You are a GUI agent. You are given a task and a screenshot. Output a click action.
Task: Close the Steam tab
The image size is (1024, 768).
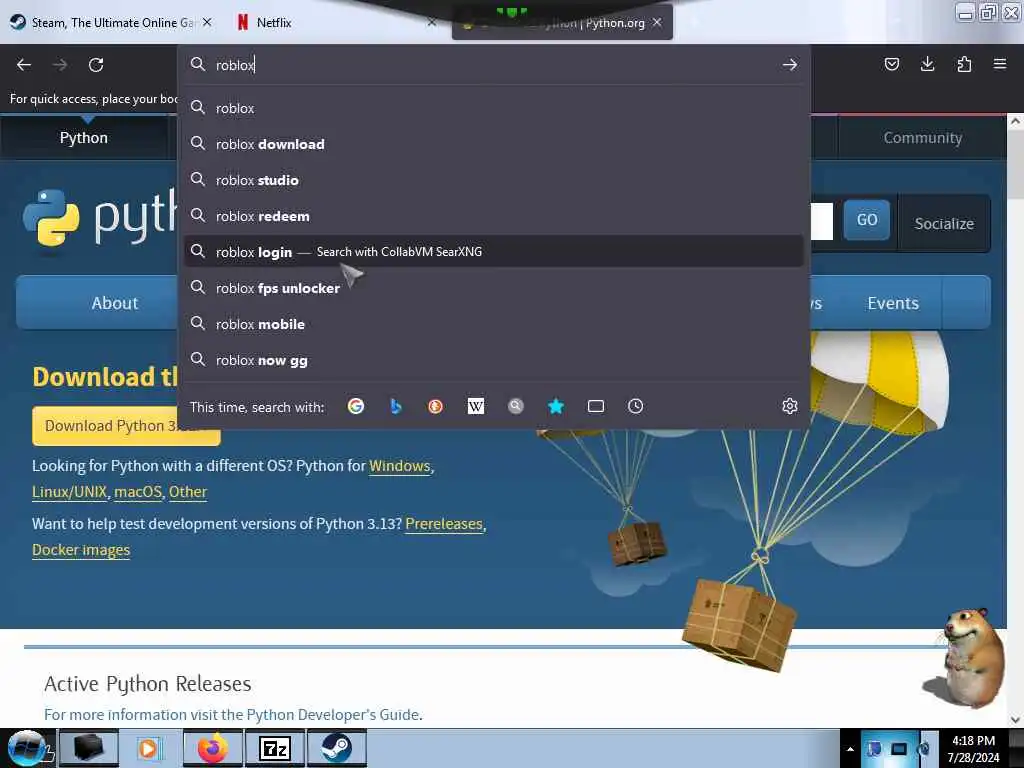pyautogui.click(x=207, y=22)
